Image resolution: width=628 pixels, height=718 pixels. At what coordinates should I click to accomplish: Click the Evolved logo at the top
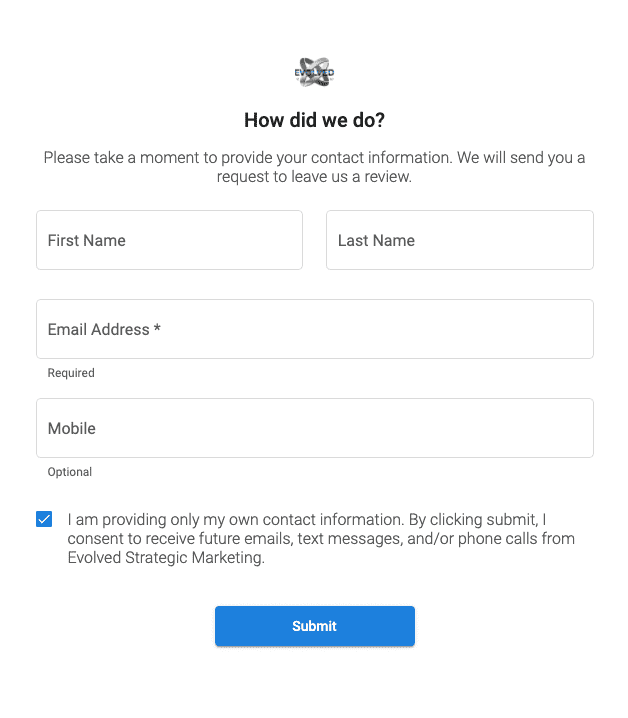click(314, 73)
